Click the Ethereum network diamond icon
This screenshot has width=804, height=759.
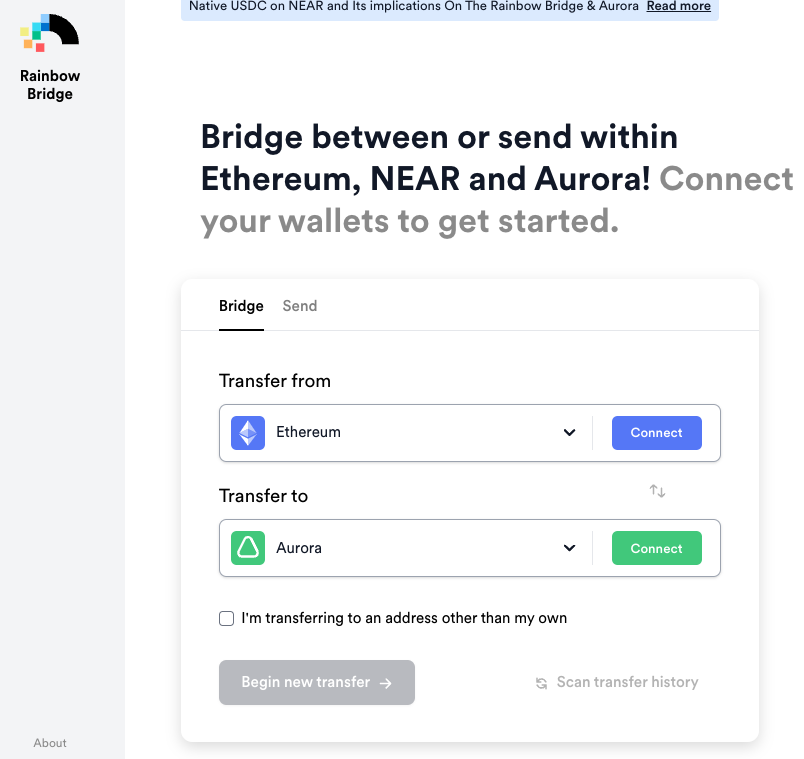(248, 433)
